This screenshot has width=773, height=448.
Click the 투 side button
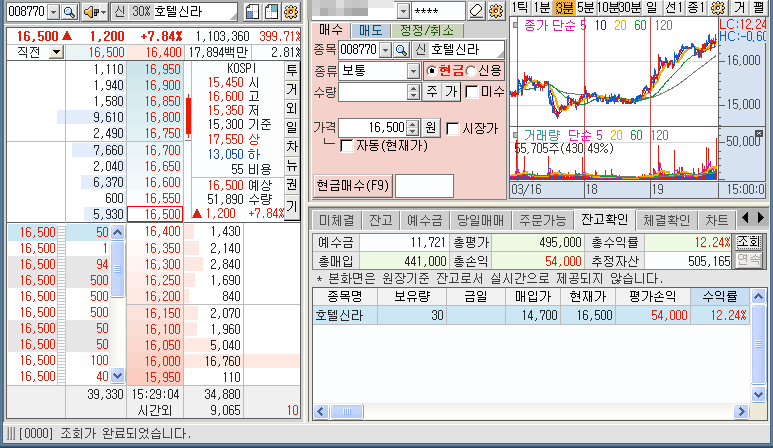(292, 70)
